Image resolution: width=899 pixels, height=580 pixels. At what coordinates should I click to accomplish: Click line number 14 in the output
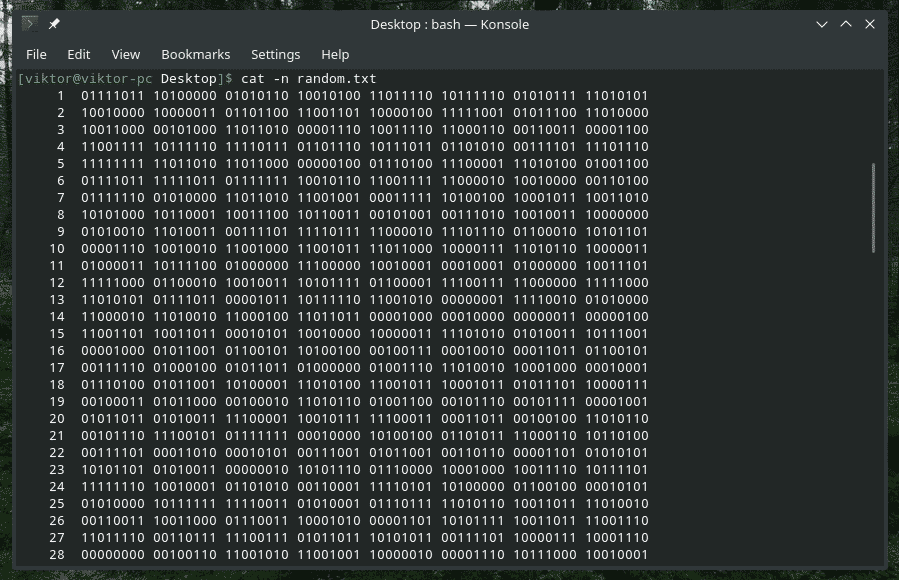pos(56,317)
